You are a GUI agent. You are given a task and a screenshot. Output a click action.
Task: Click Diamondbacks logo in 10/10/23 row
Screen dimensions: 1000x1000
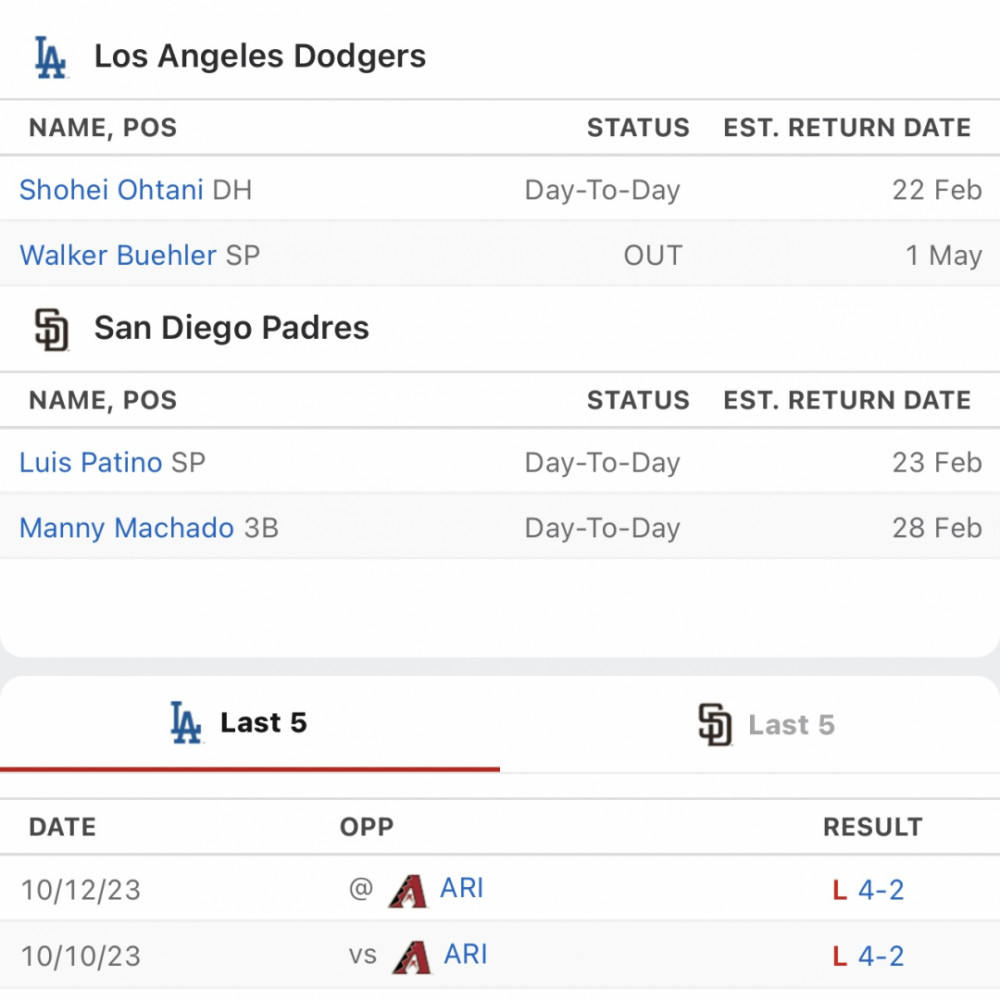click(x=411, y=957)
